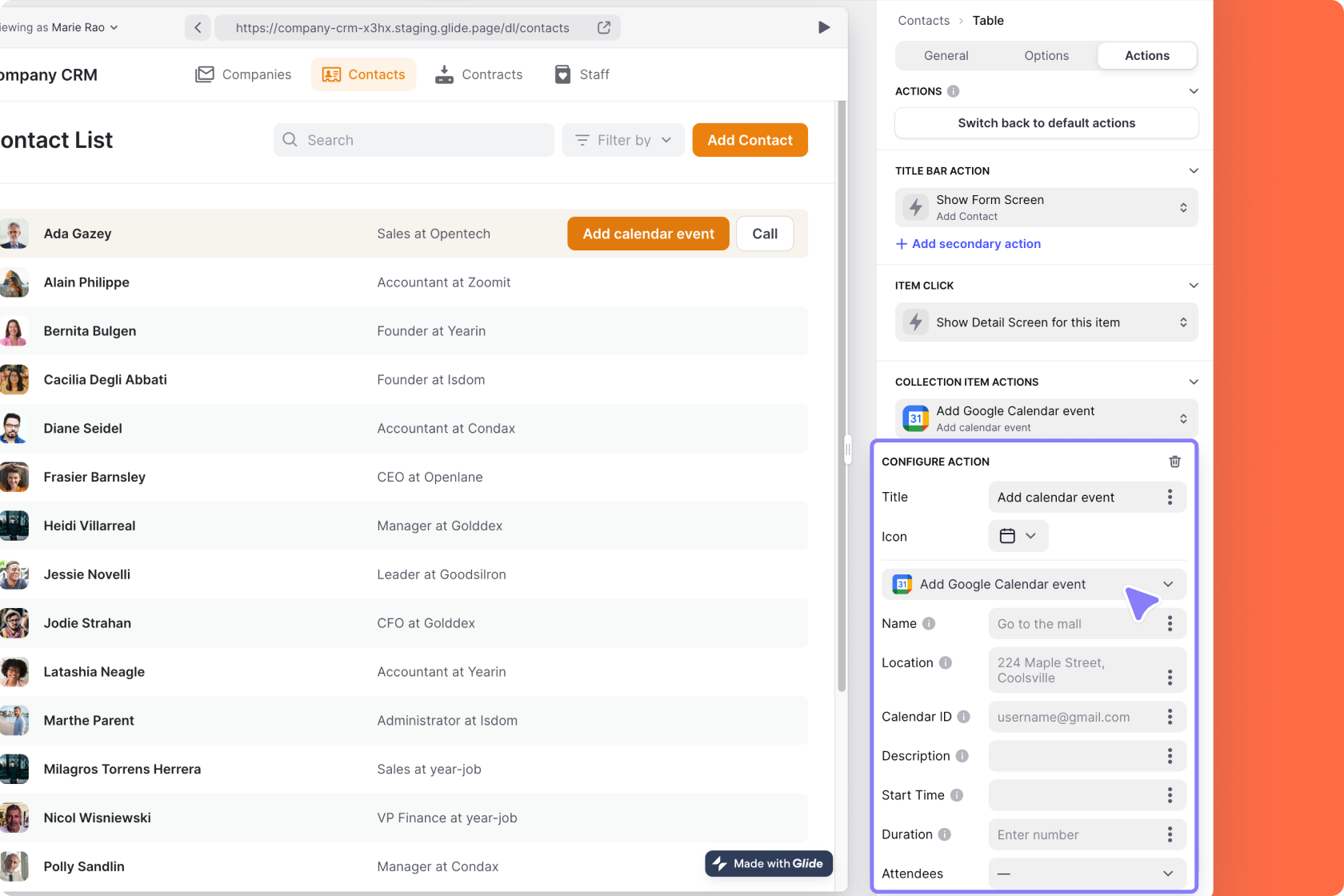The height and width of the screenshot is (896, 1344).
Task: Expand the Icon dropdown chevron
Action: coord(1031,536)
